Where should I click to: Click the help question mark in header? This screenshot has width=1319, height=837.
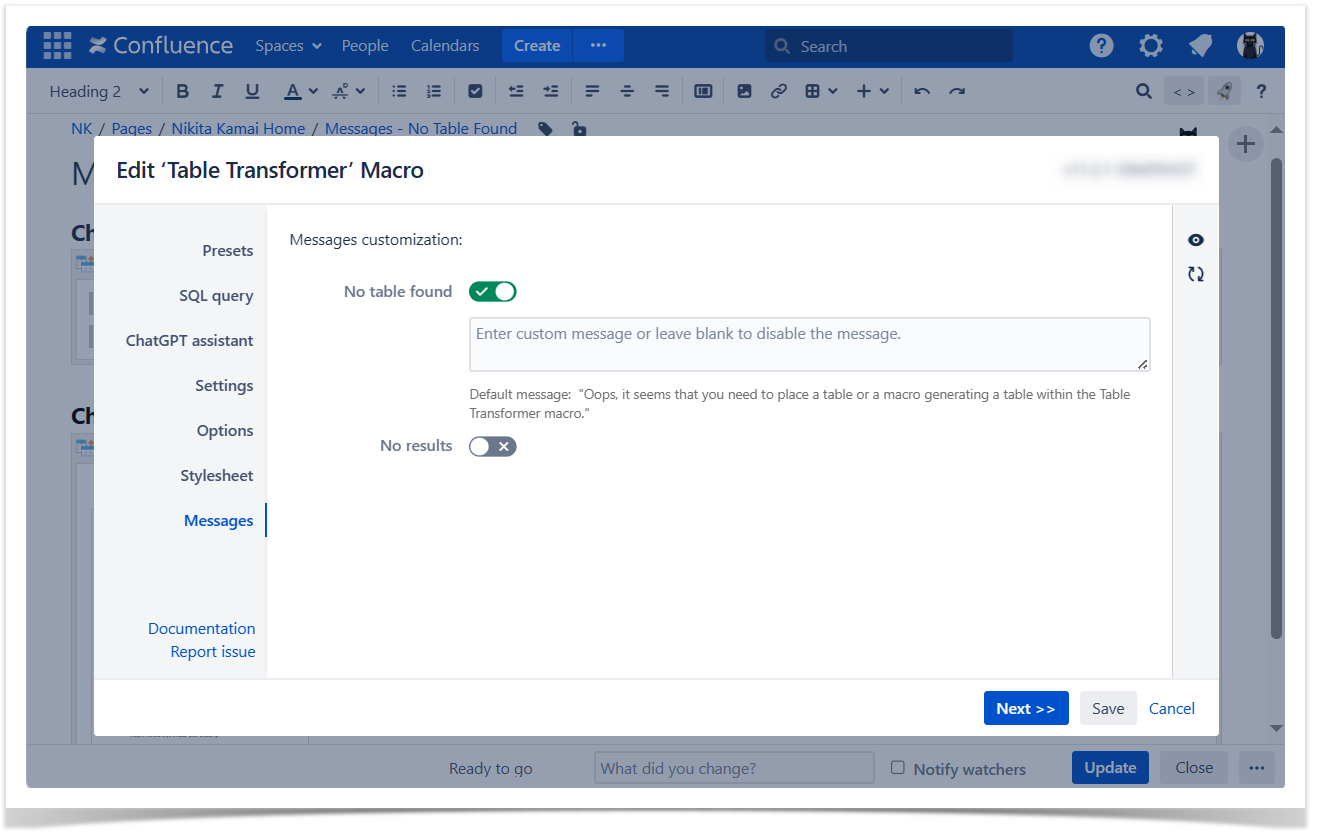pyautogui.click(x=1101, y=46)
